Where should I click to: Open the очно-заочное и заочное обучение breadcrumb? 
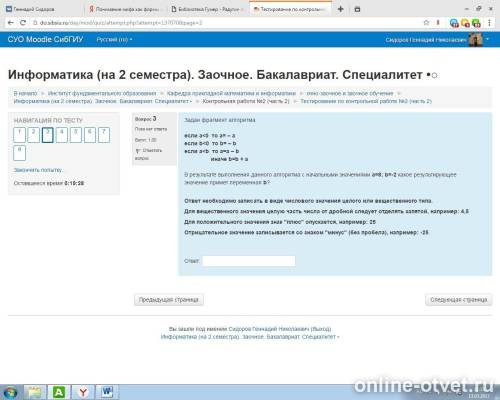350,93
